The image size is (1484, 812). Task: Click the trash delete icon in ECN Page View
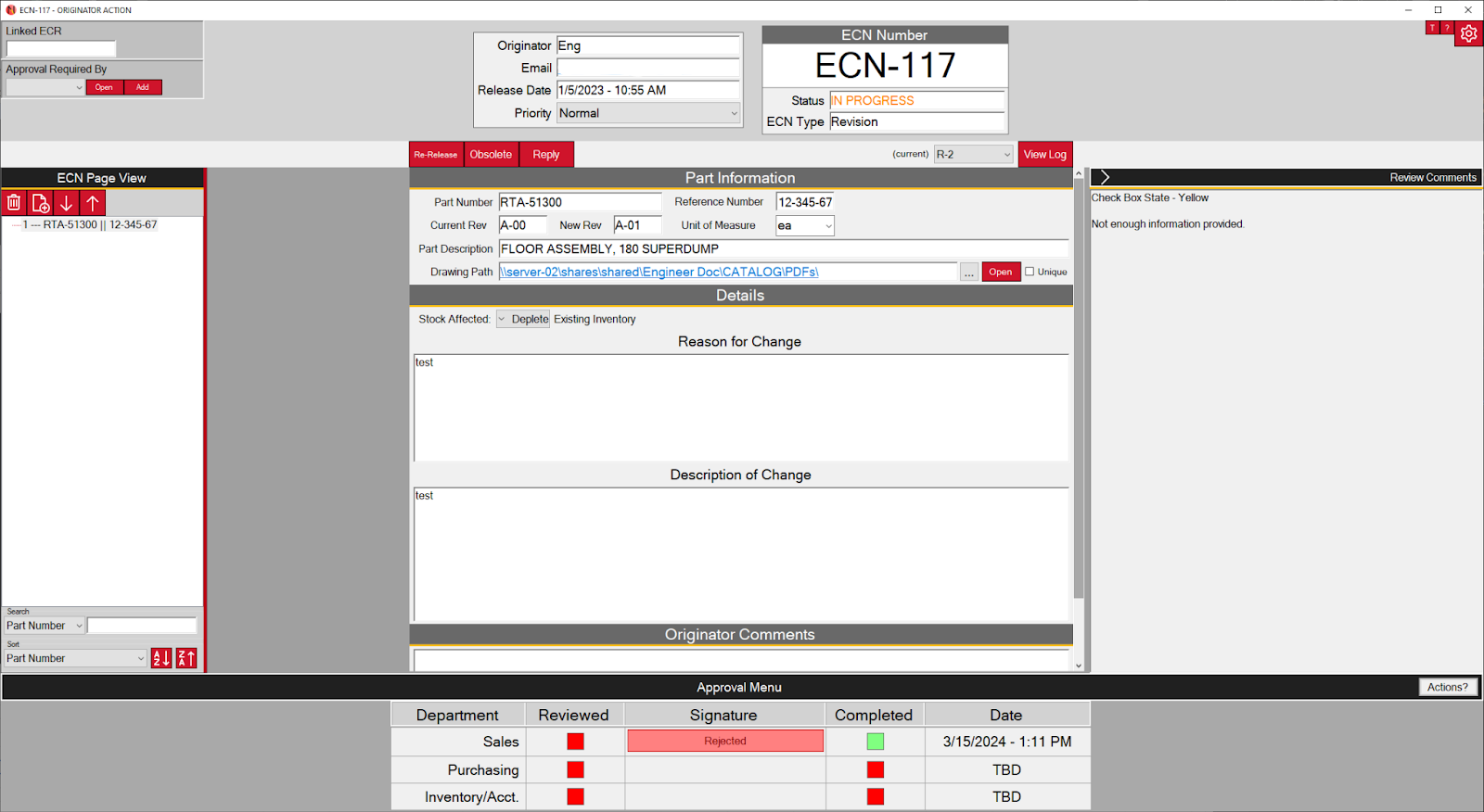coord(14,203)
